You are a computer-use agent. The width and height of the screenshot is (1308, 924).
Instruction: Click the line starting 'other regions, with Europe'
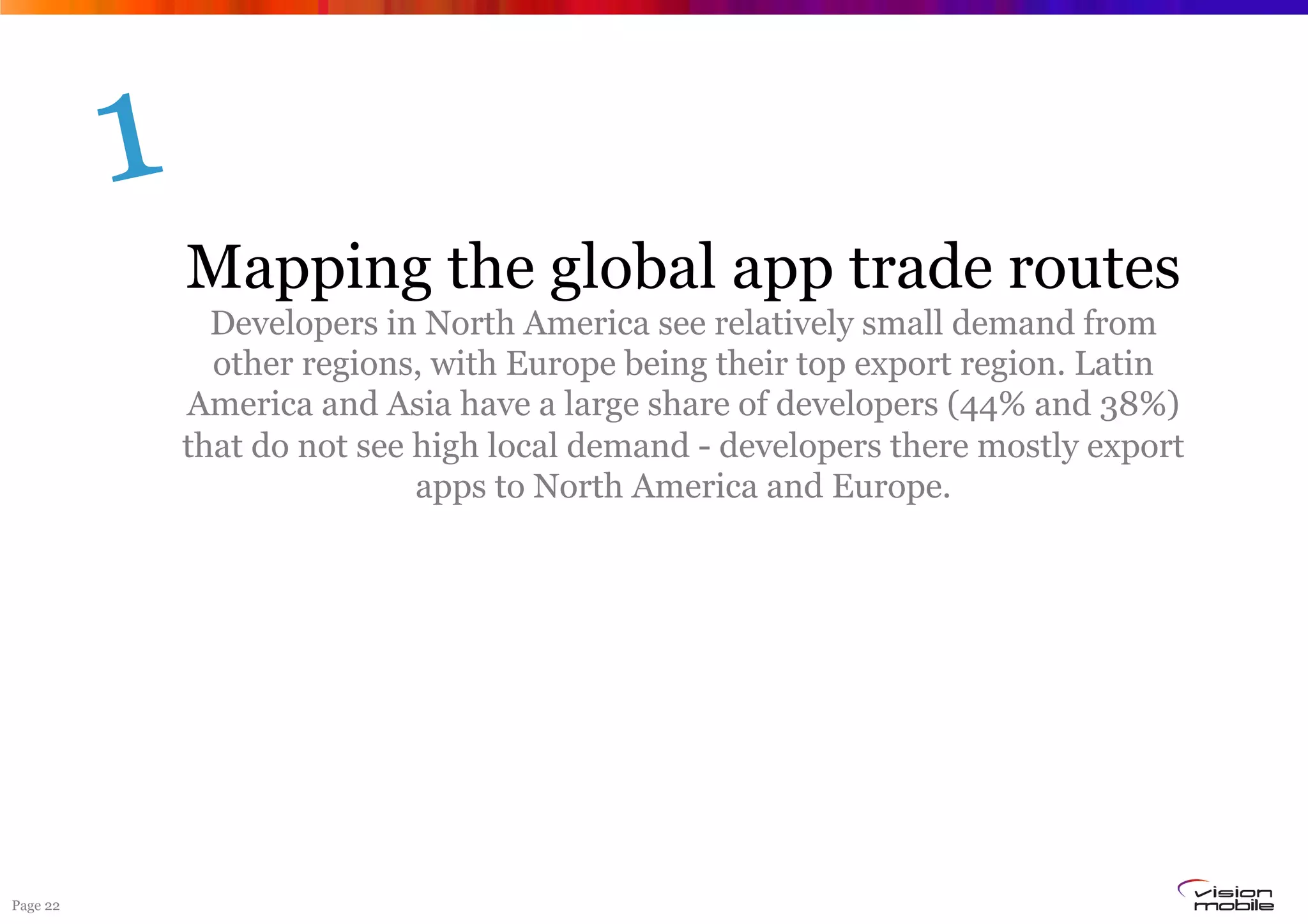click(683, 364)
